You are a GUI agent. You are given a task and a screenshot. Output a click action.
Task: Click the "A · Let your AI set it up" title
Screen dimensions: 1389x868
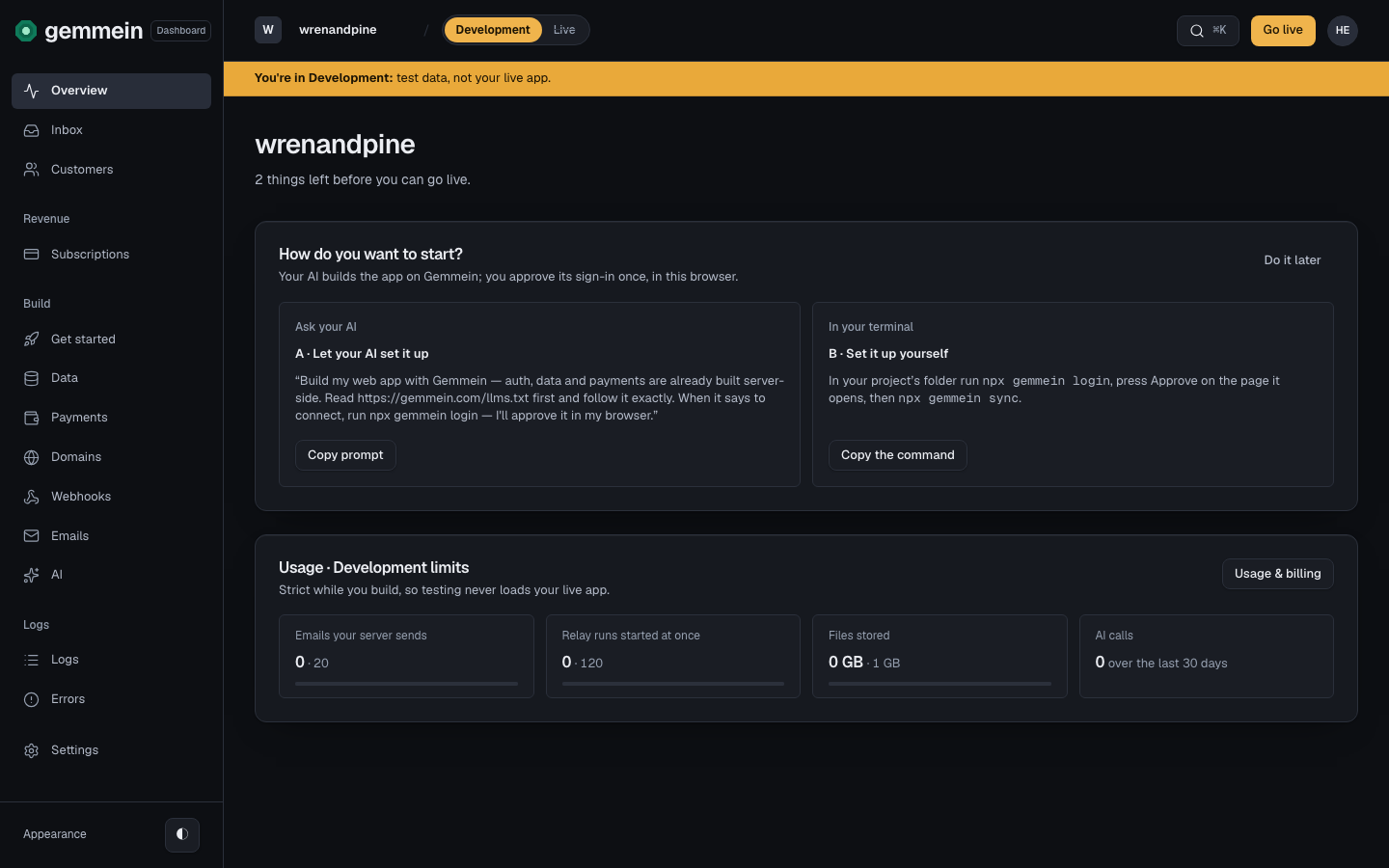click(362, 354)
